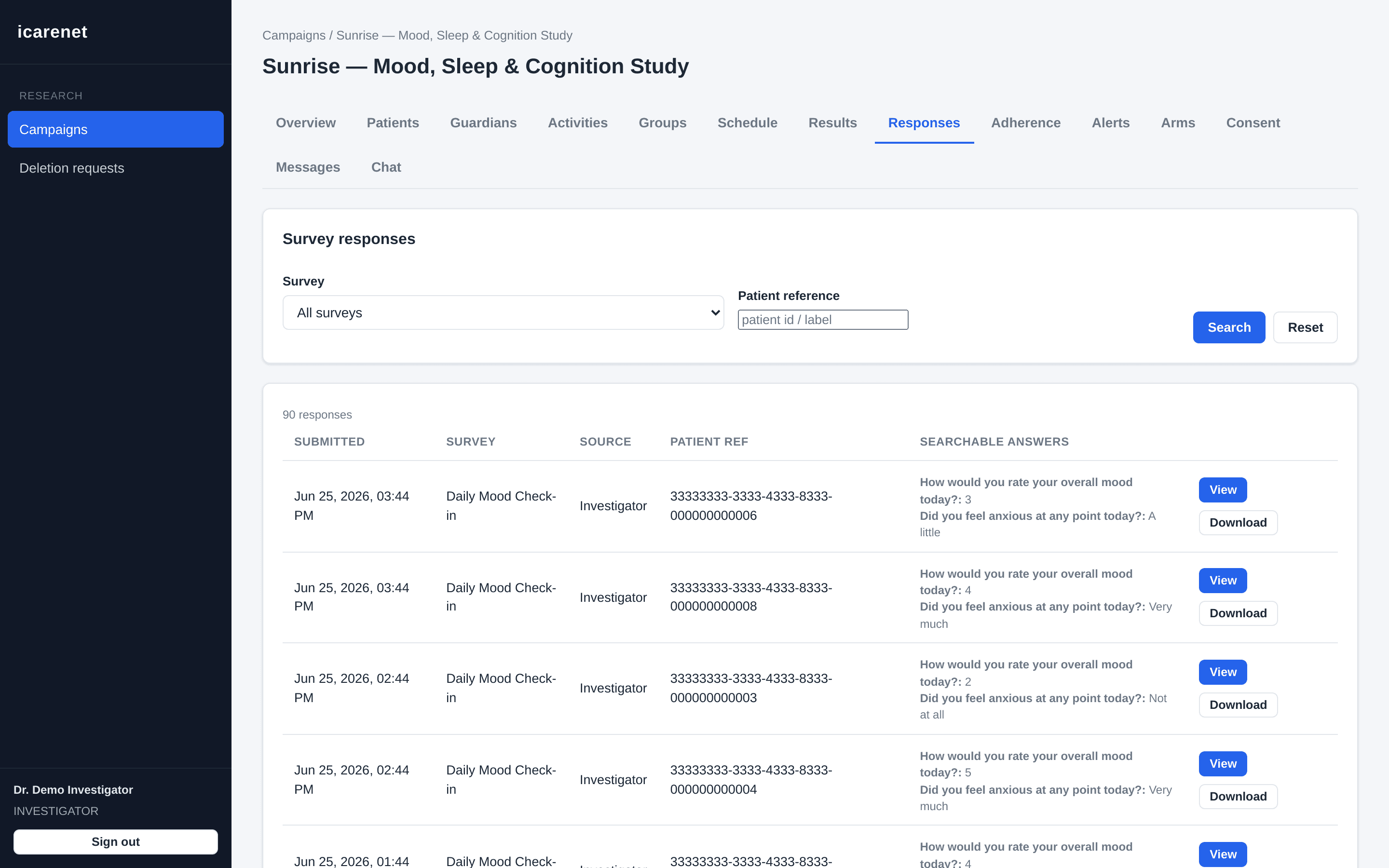Click the Campaigns breadcrumb link

coord(294,36)
